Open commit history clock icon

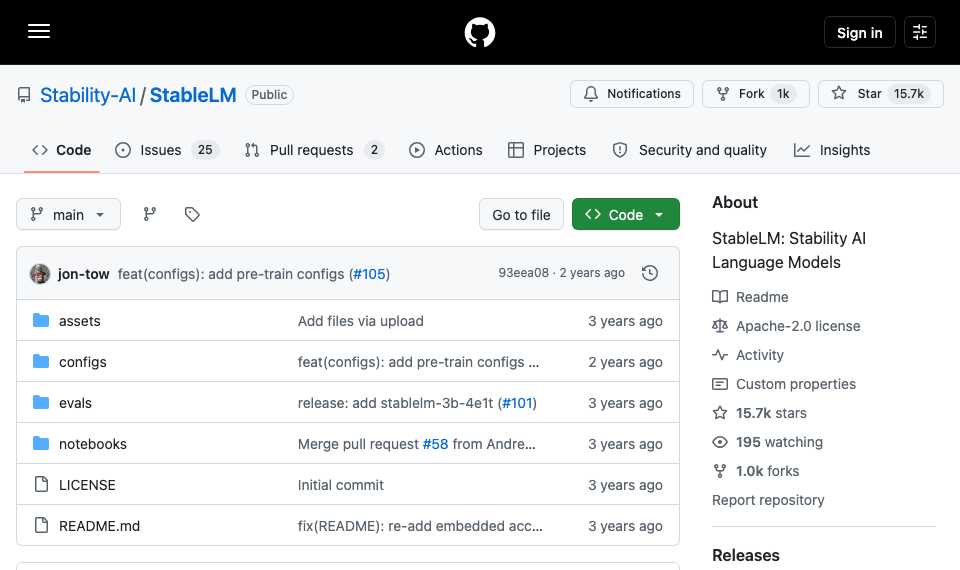pos(650,273)
